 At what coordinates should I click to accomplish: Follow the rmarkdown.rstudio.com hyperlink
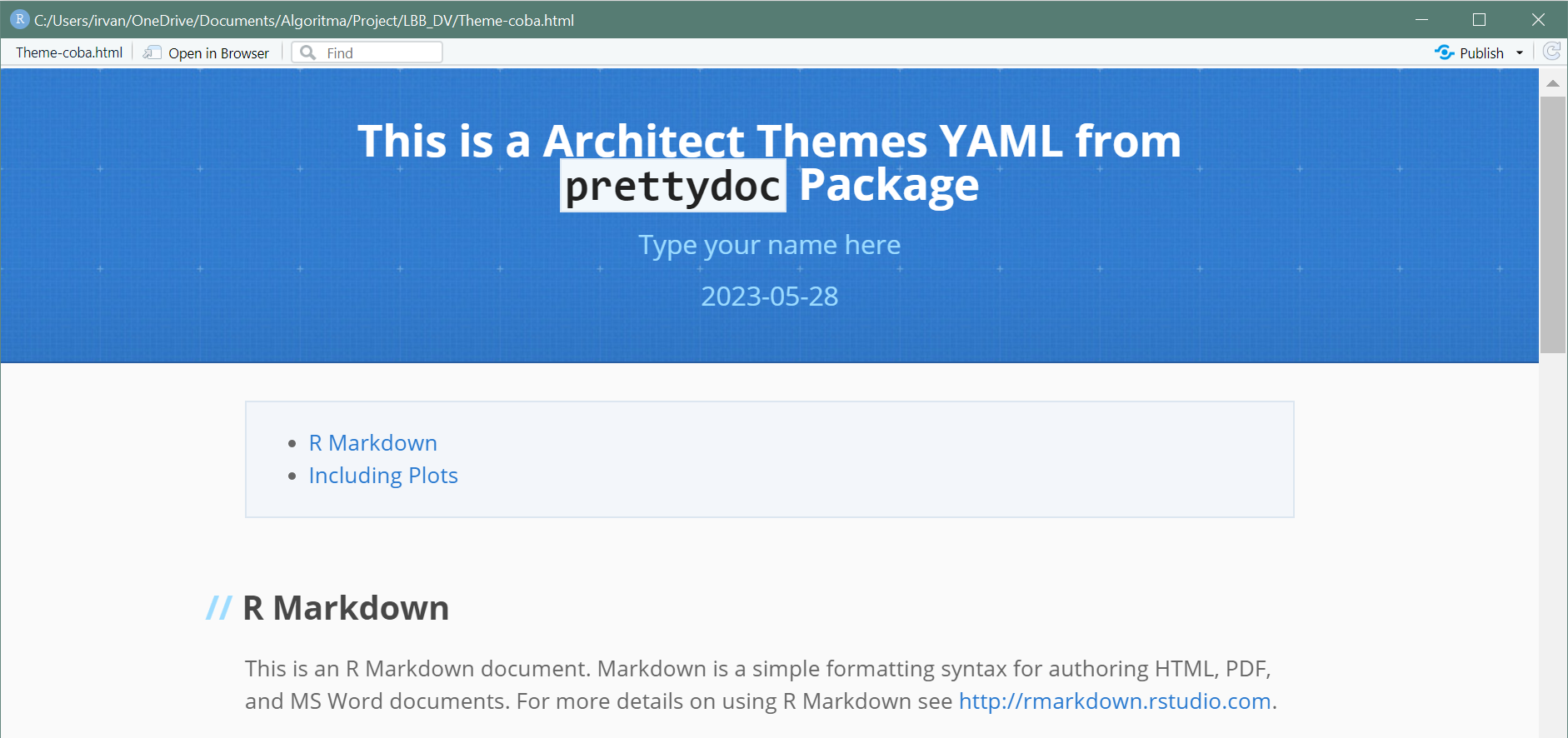pos(1114,701)
